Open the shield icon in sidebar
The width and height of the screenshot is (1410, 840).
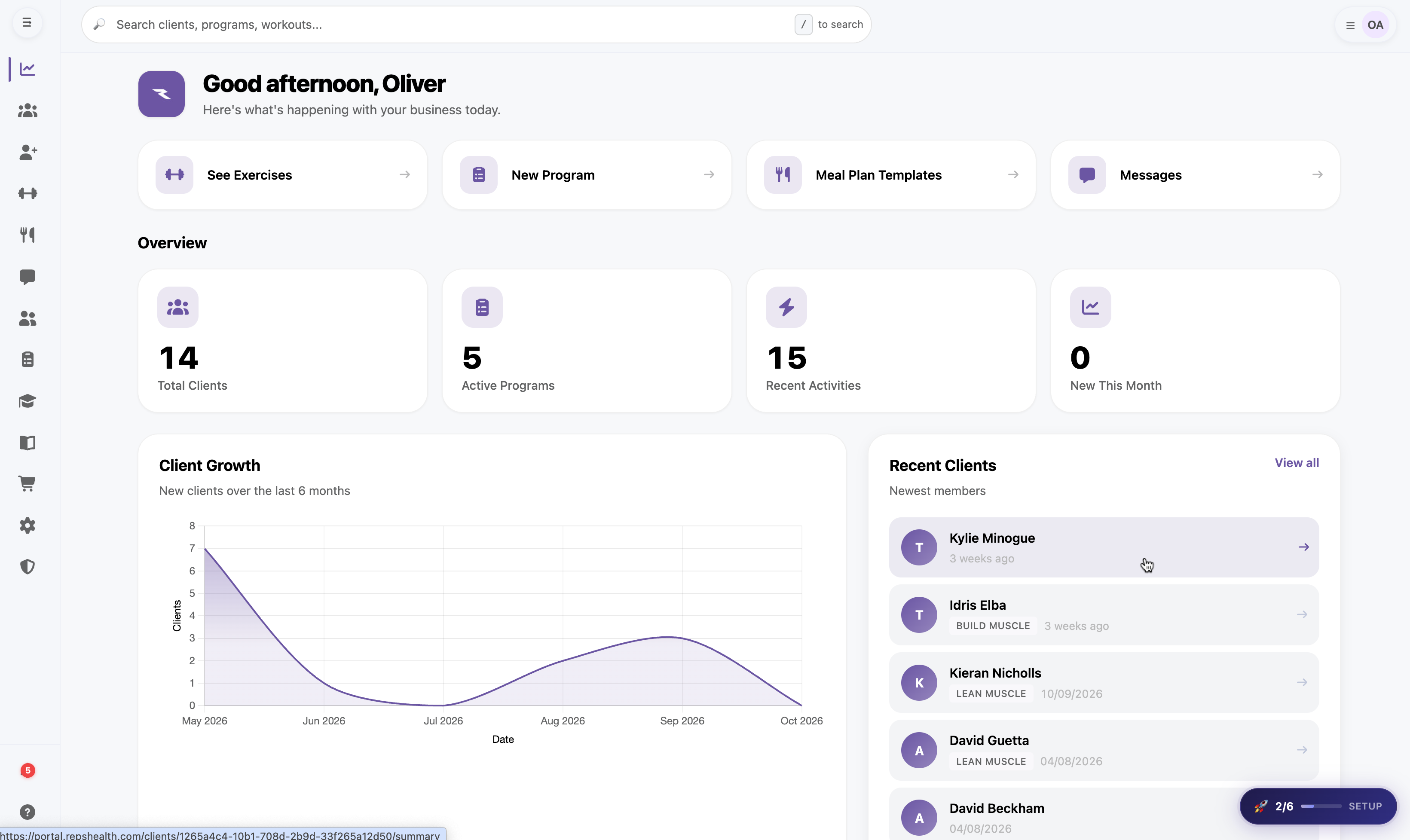click(x=27, y=567)
